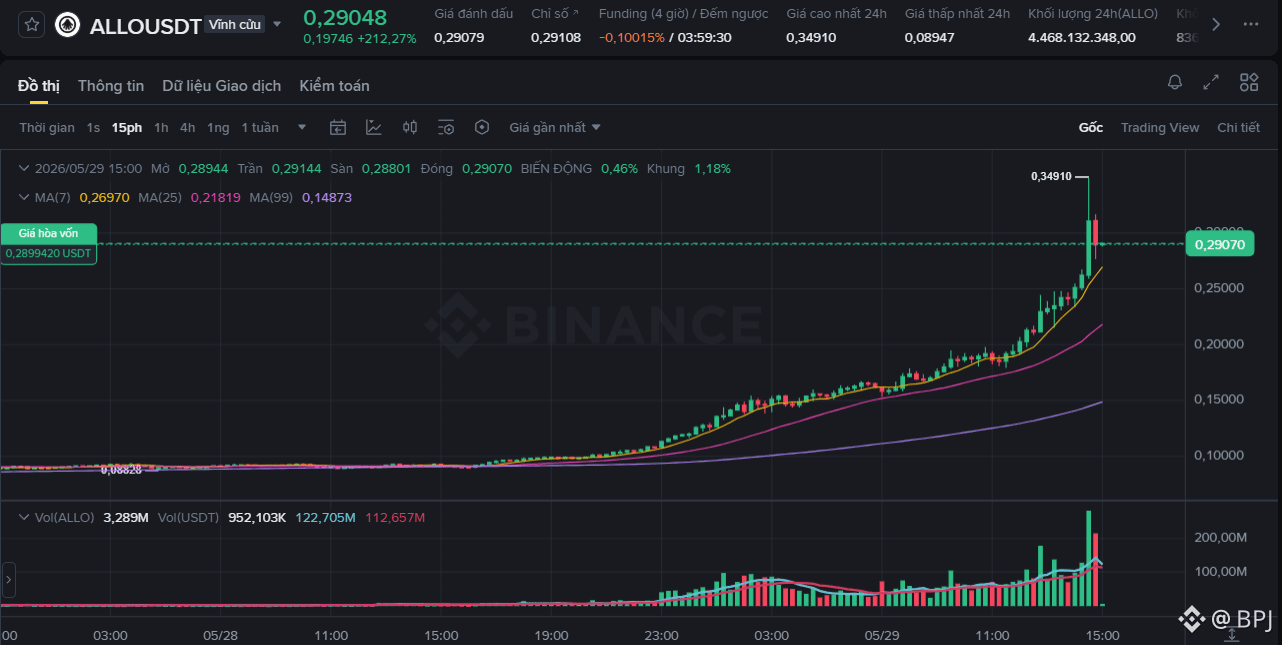The image size is (1282, 645).
Task: Click the 24h high value 0,34910 in header
Action: click(x=811, y=38)
